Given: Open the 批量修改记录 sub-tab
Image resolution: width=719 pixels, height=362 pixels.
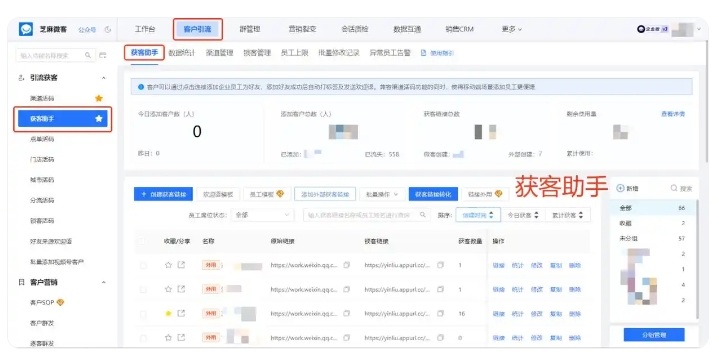Looking at the screenshot, I should (x=339, y=53).
